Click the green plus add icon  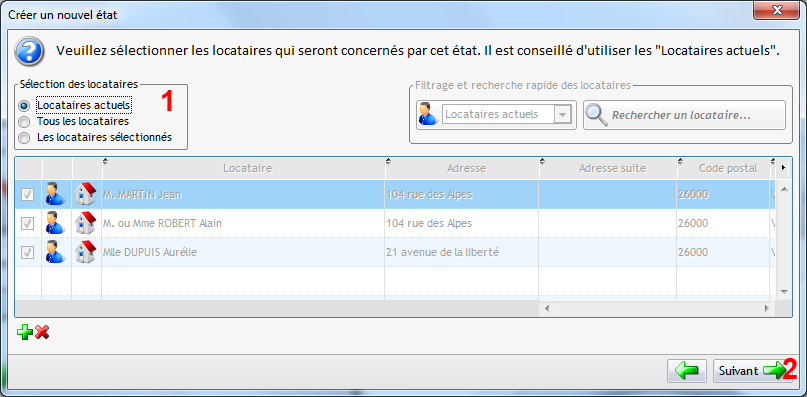pyautogui.click(x=24, y=332)
